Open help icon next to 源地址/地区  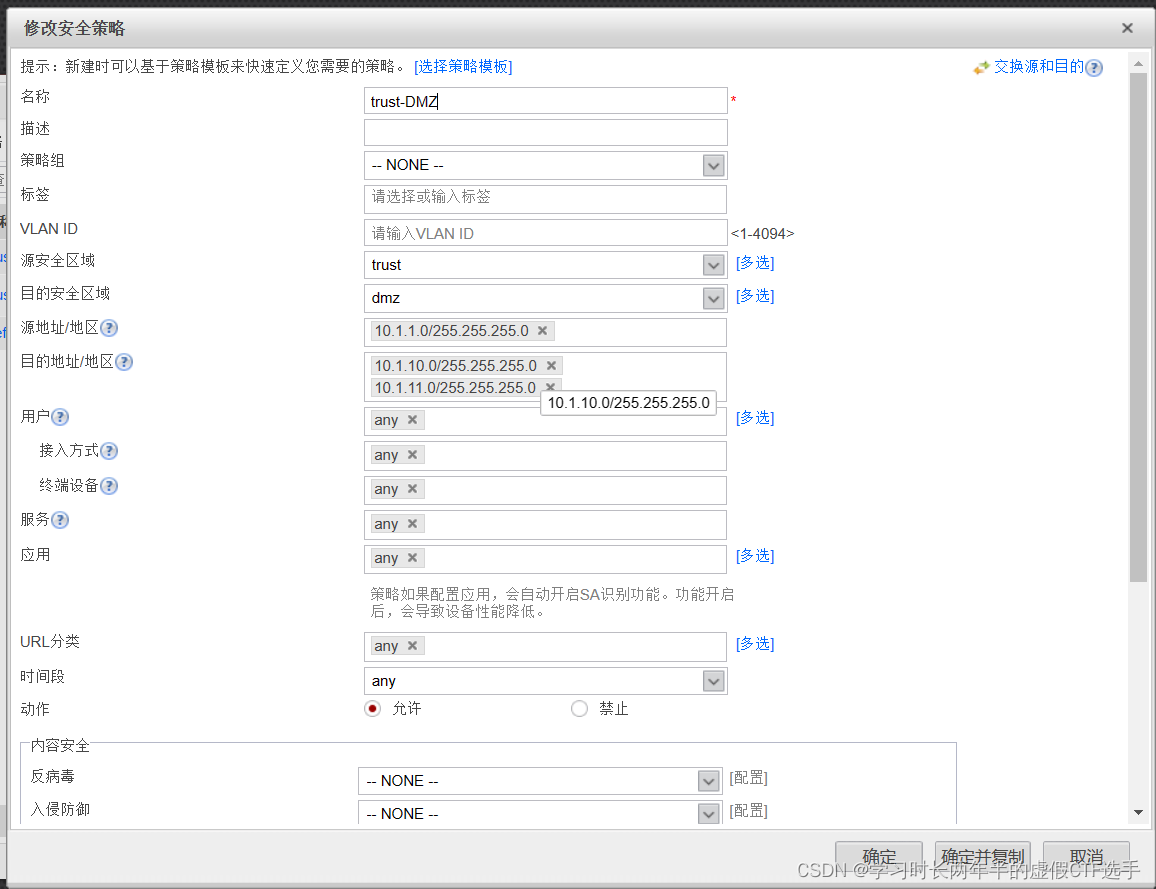tap(109, 328)
